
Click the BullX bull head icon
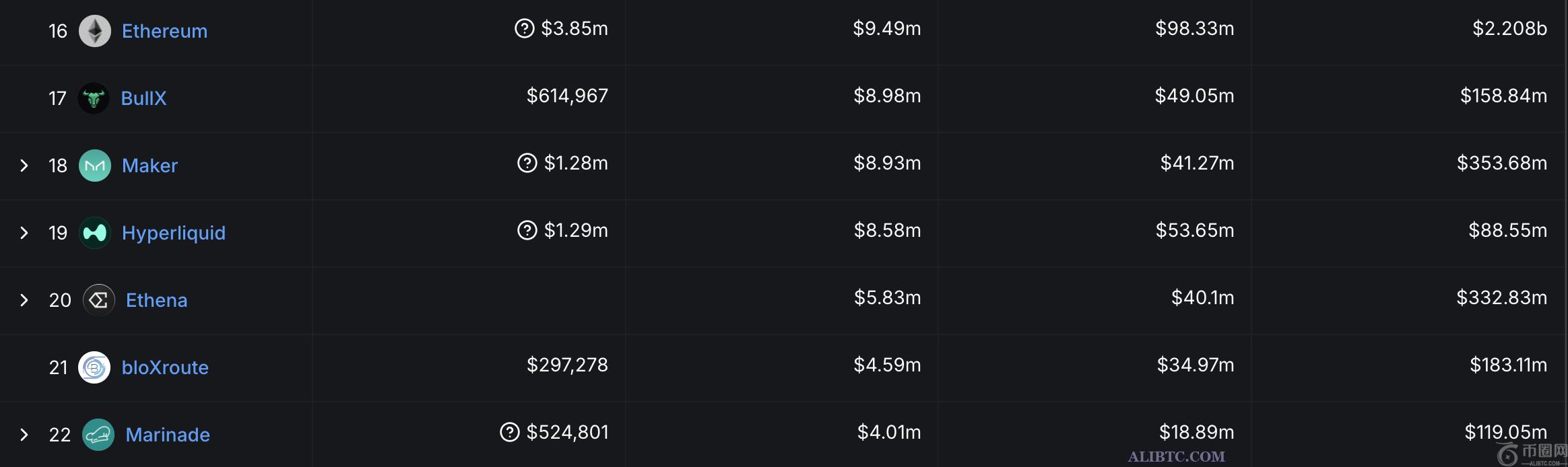tap(95, 98)
